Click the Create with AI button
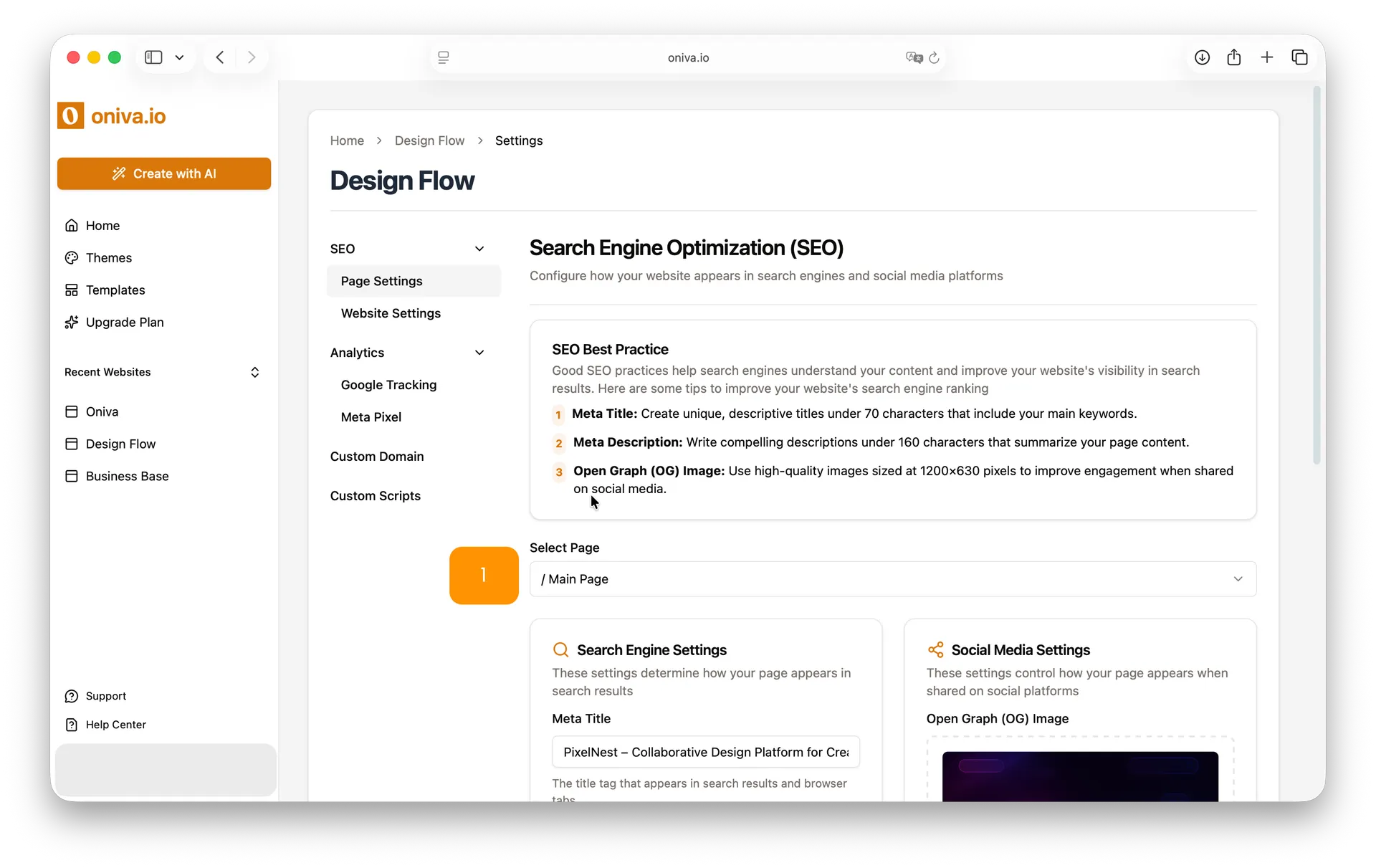Viewport: 1376px width, 868px height. [164, 173]
